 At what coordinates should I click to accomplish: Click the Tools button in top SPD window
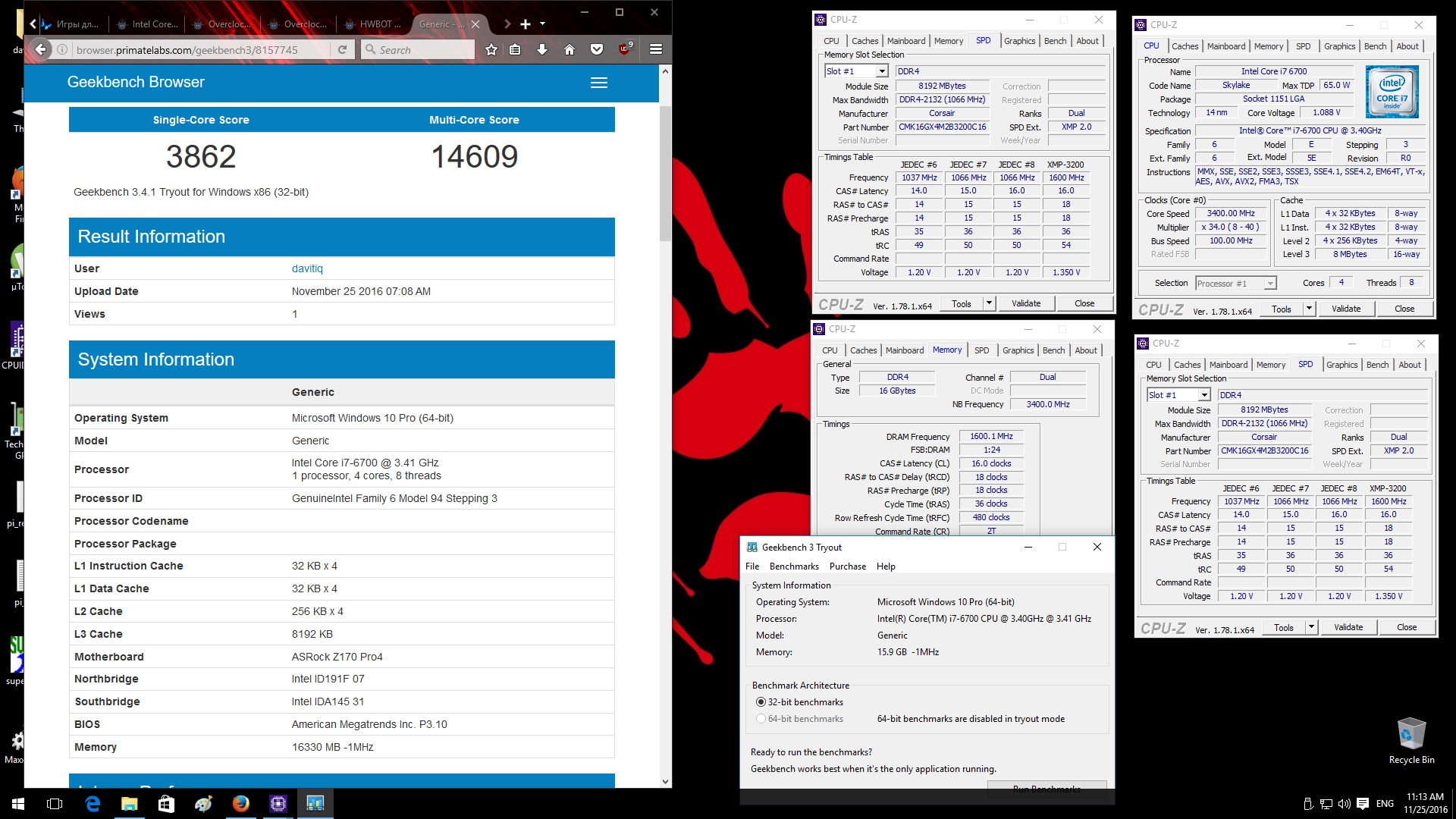961,303
